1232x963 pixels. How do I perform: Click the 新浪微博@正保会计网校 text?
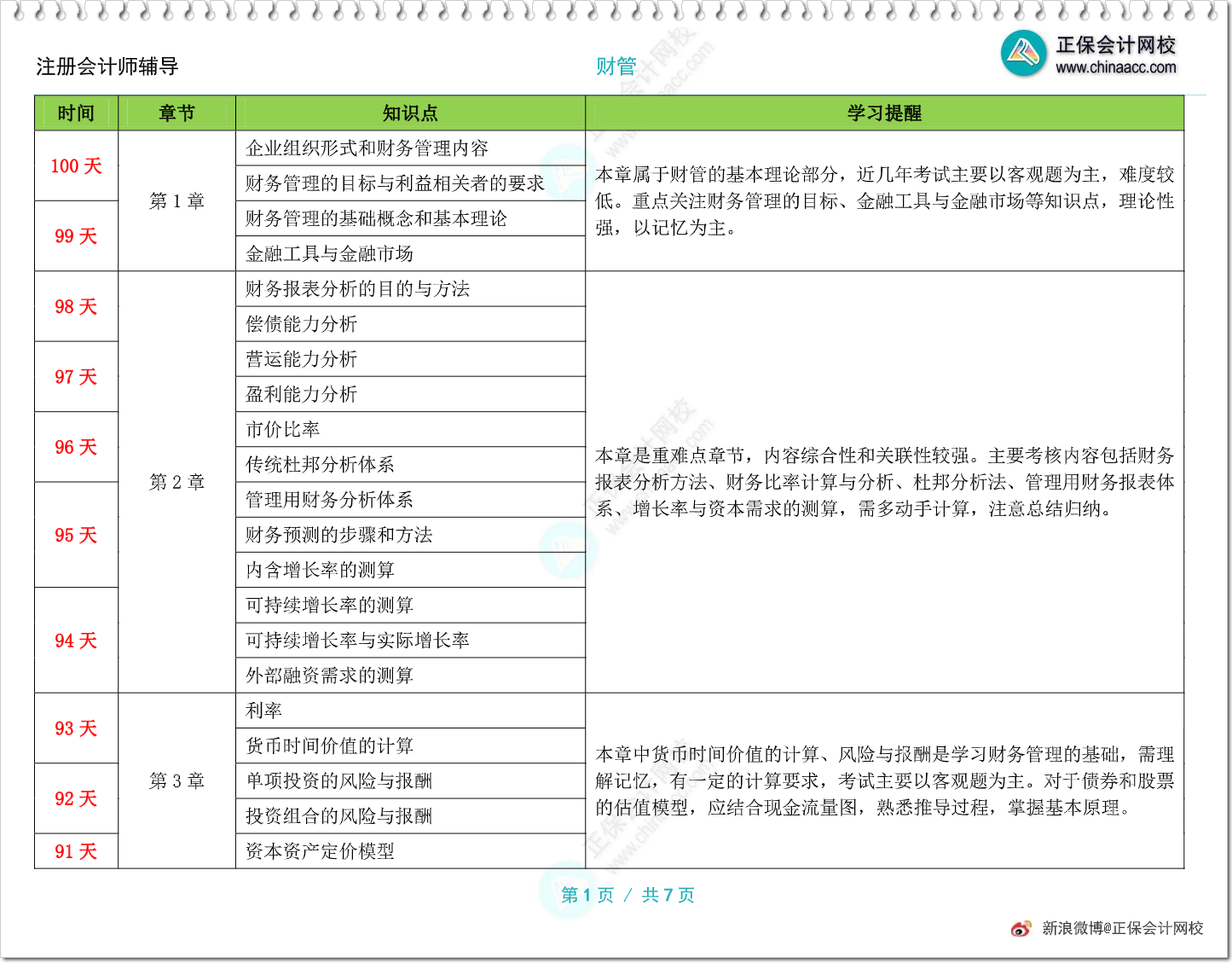point(1122,928)
